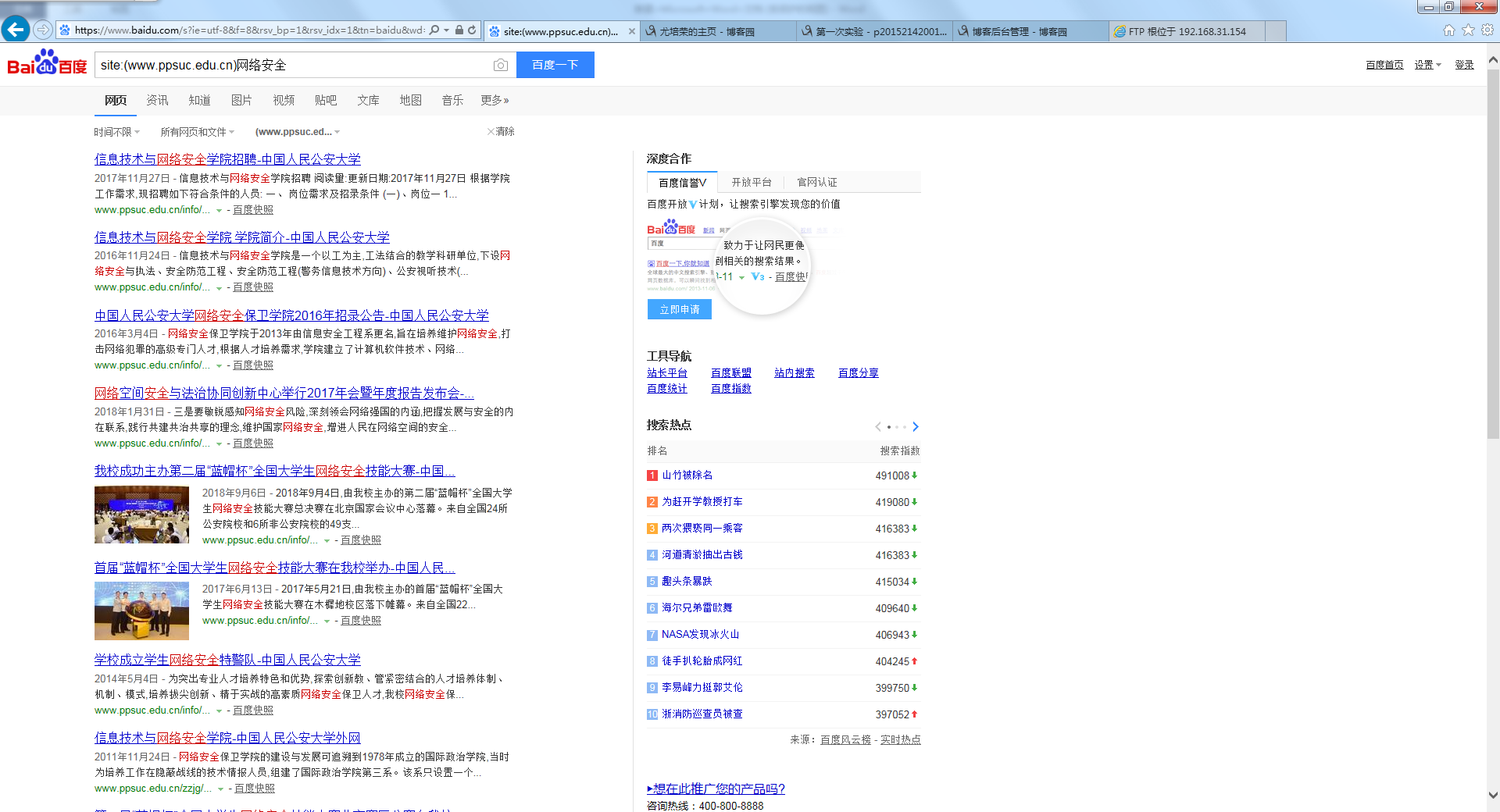The image size is (1500, 812).
Task: Show next page of 搜索热点 list
Action: point(916,426)
